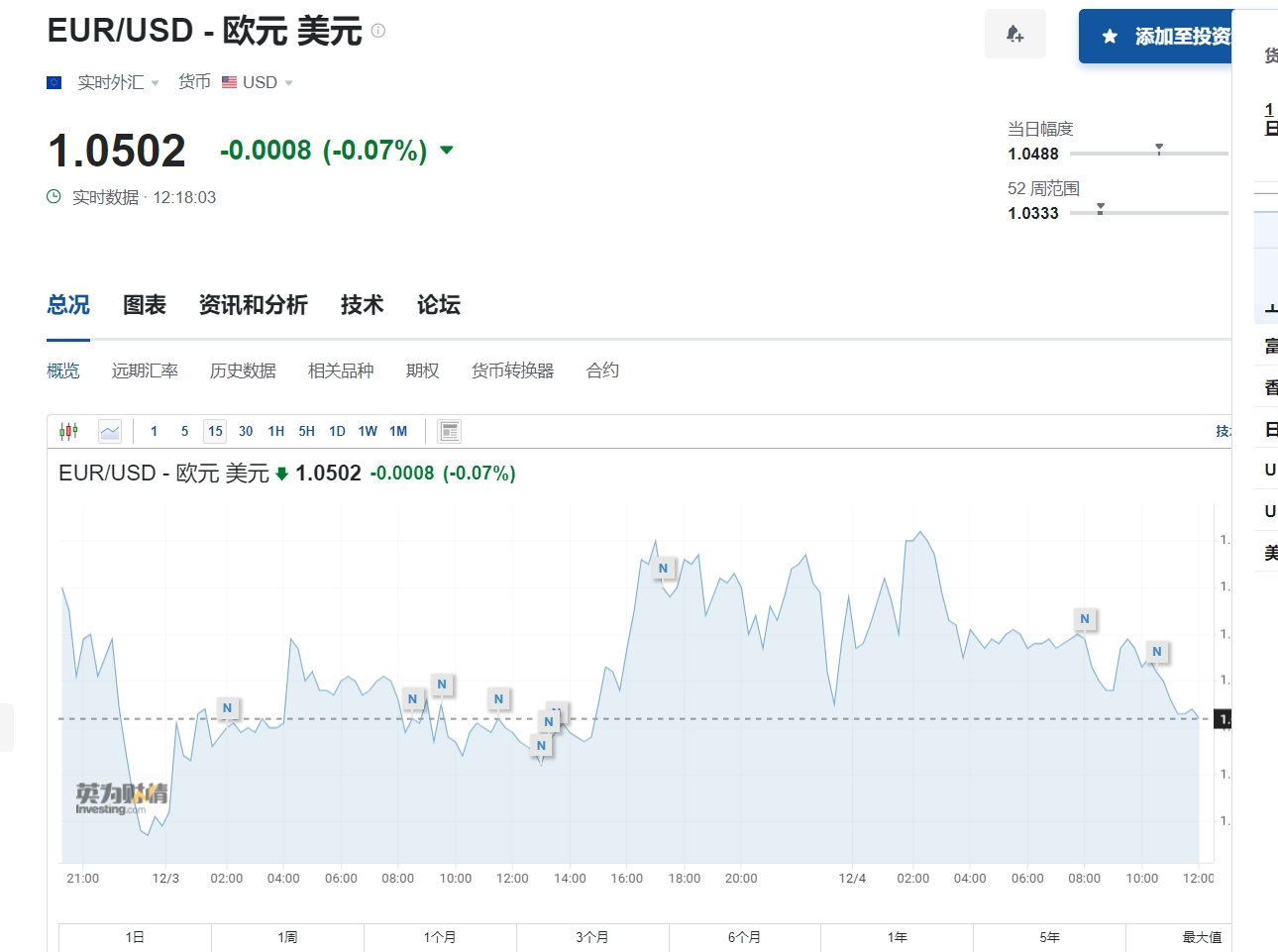This screenshot has height=952, width=1278.
Task: Select the 6个月 chart range
Action: (x=745, y=937)
